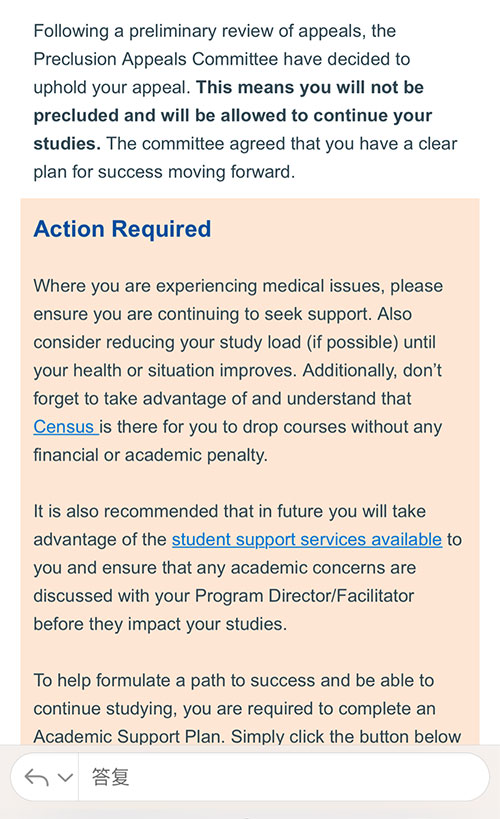The width and height of the screenshot is (500, 819).
Task: Click the 'It is also recommended' sentence
Action: click(229, 511)
